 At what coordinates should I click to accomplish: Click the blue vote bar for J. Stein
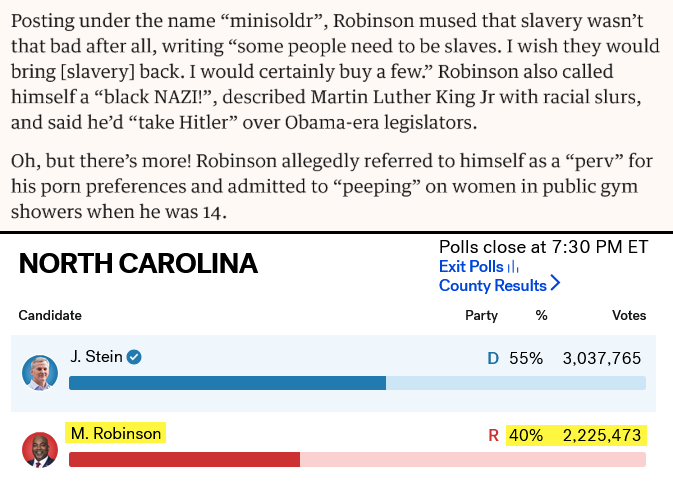[227, 383]
